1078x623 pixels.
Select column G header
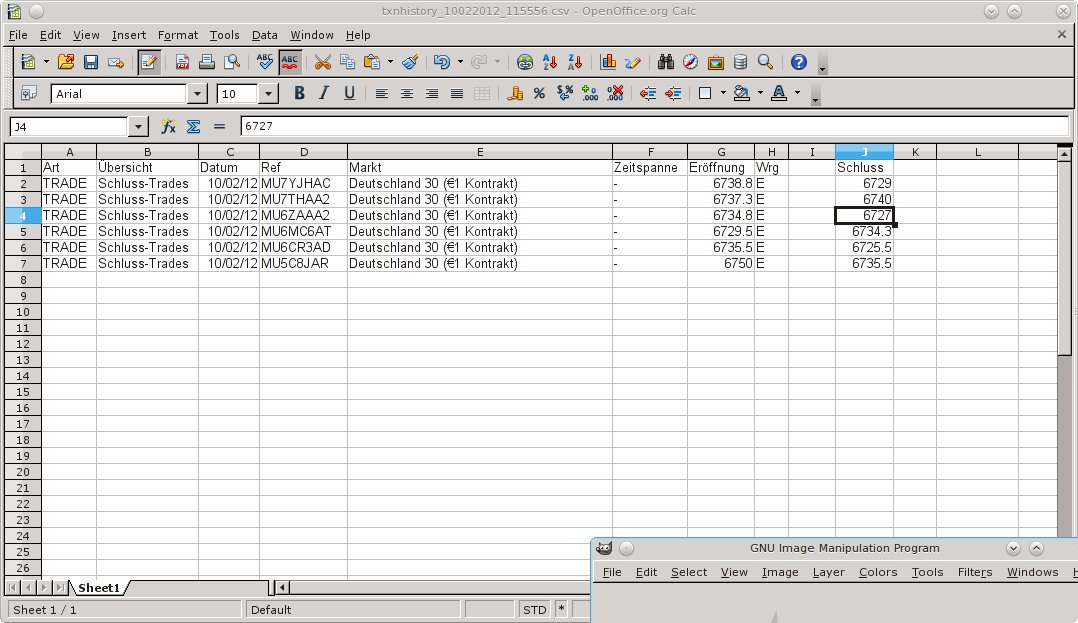click(720, 152)
